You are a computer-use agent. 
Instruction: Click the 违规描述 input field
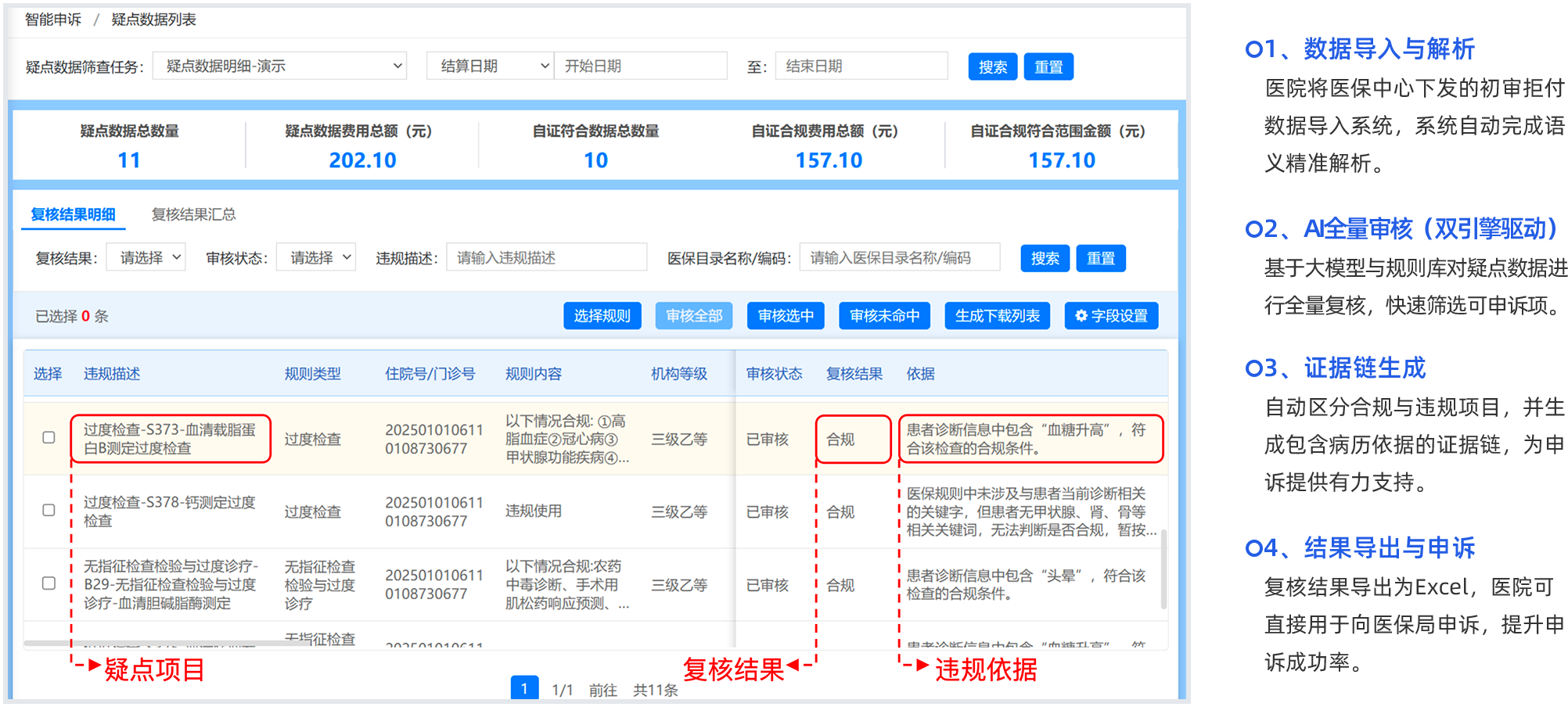tap(546, 257)
